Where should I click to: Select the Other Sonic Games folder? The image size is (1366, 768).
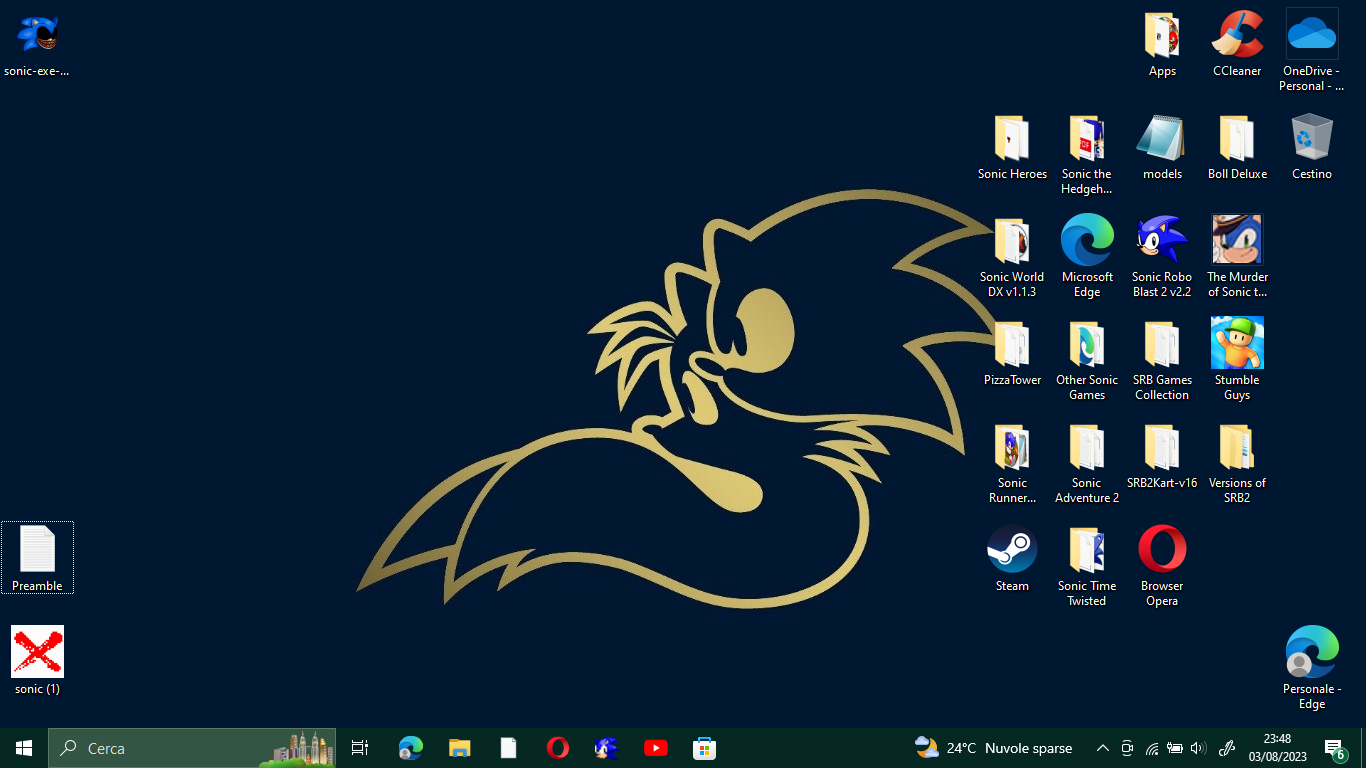(x=1087, y=361)
